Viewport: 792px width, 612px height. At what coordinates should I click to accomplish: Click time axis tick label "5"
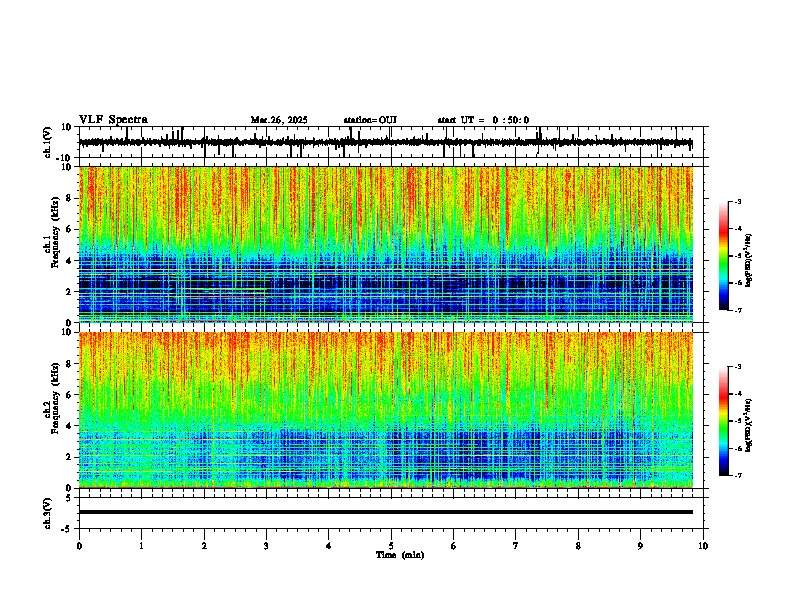tap(391, 546)
